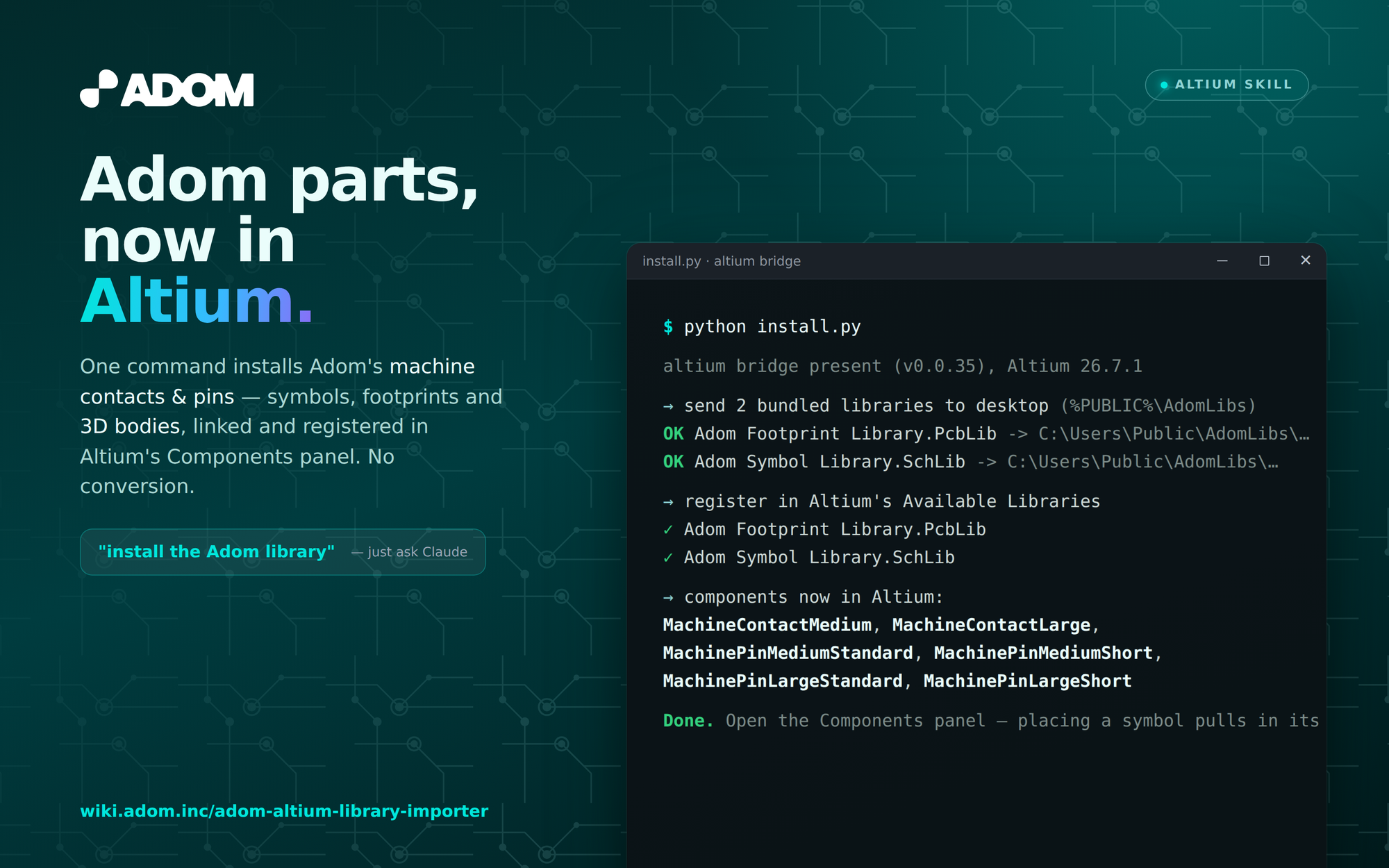The height and width of the screenshot is (868, 1389).
Task: Click the "$ python install.py" command line
Action: pyautogui.click(x=762, y=326)
